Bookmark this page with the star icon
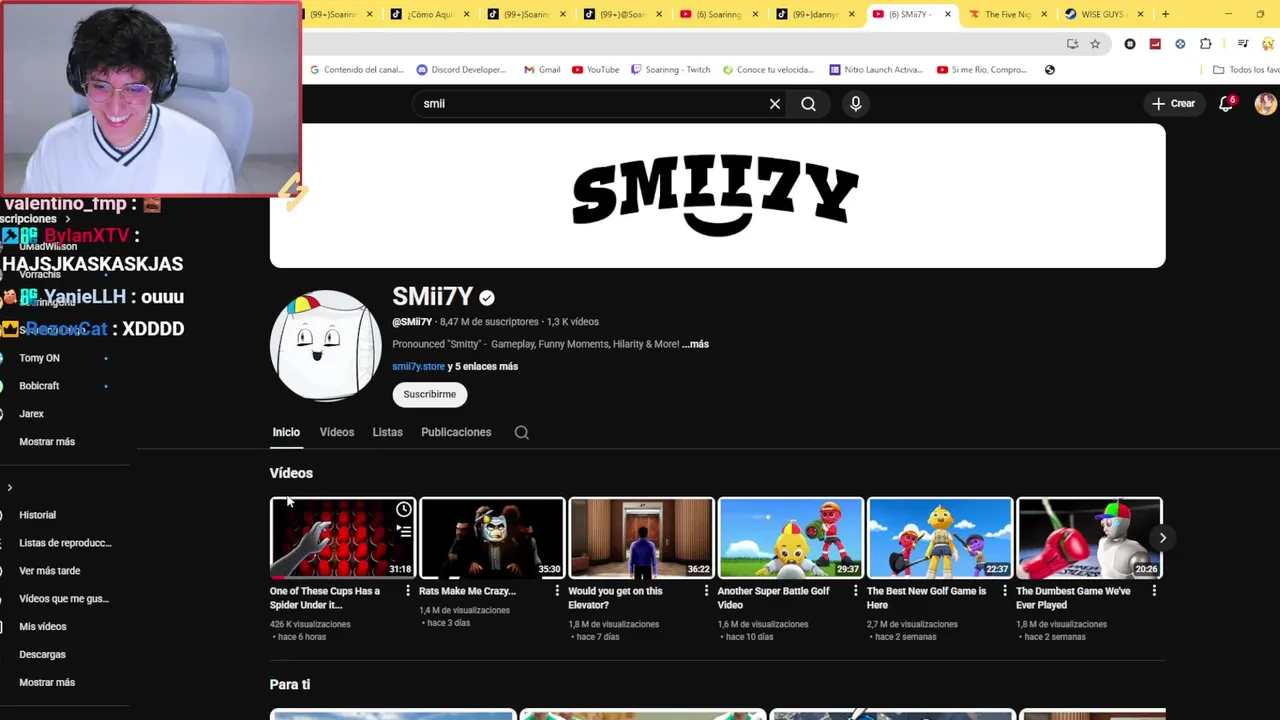Image resolution: width=1280 pixels, height=720 pixels. tap(1095, 44)
